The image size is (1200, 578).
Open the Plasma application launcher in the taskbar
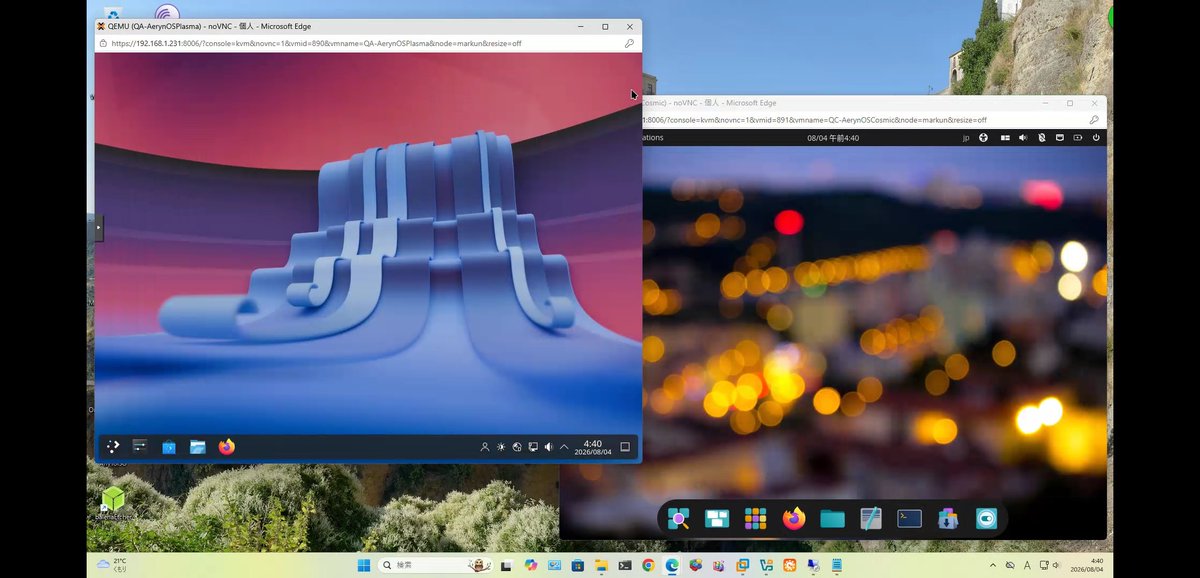pos(113,446)
